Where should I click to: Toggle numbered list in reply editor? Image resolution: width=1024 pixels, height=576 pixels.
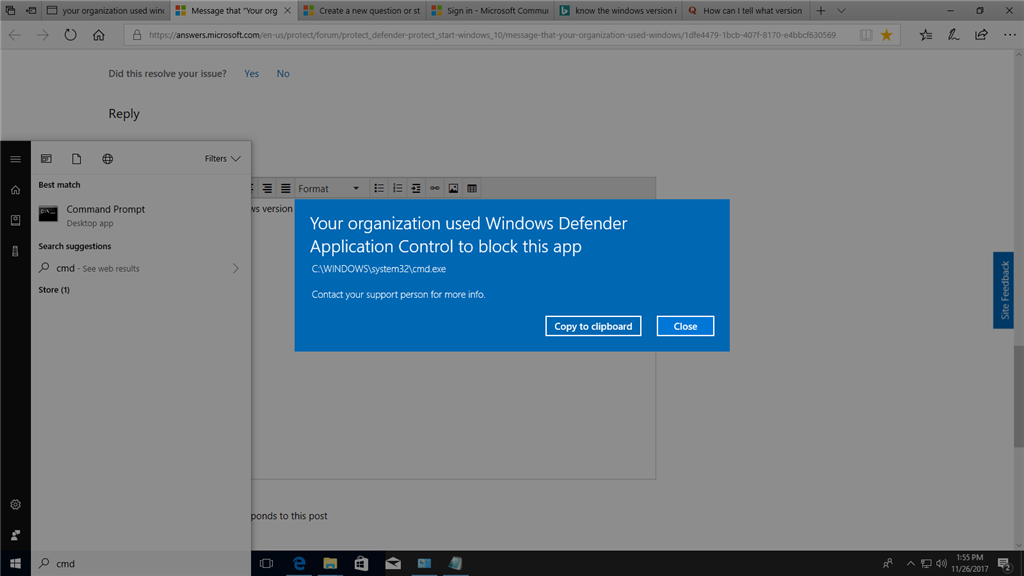tap(397, 188)
